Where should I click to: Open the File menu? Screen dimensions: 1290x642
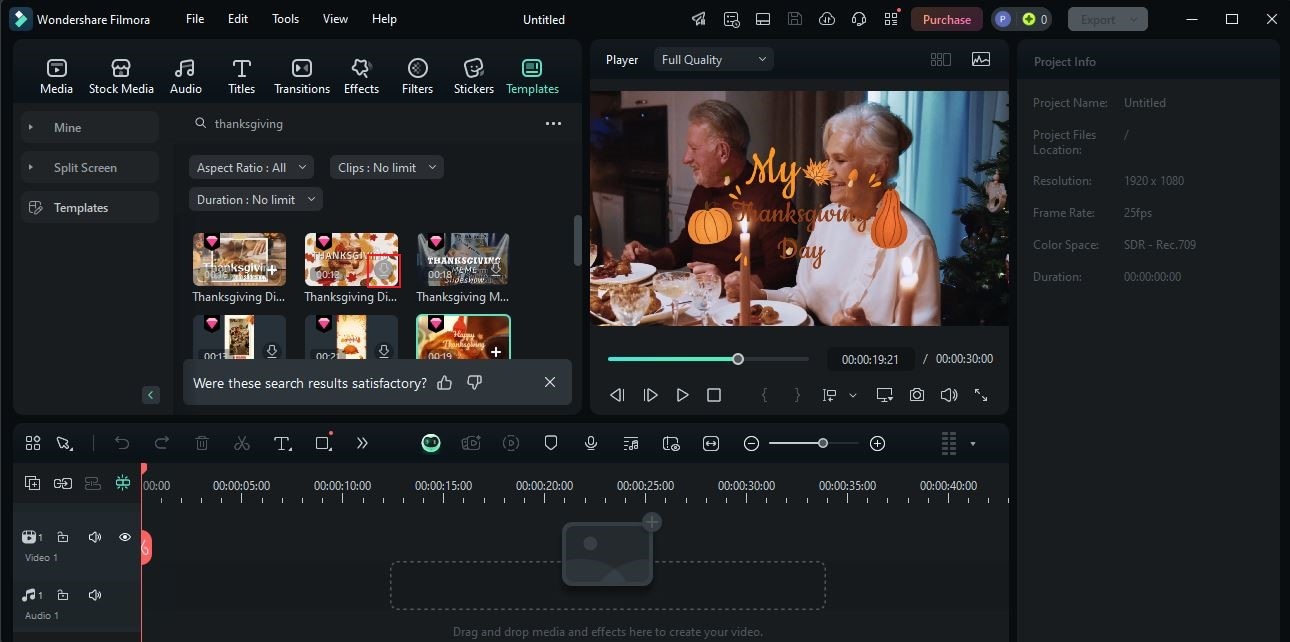click(x=195, y=19)
